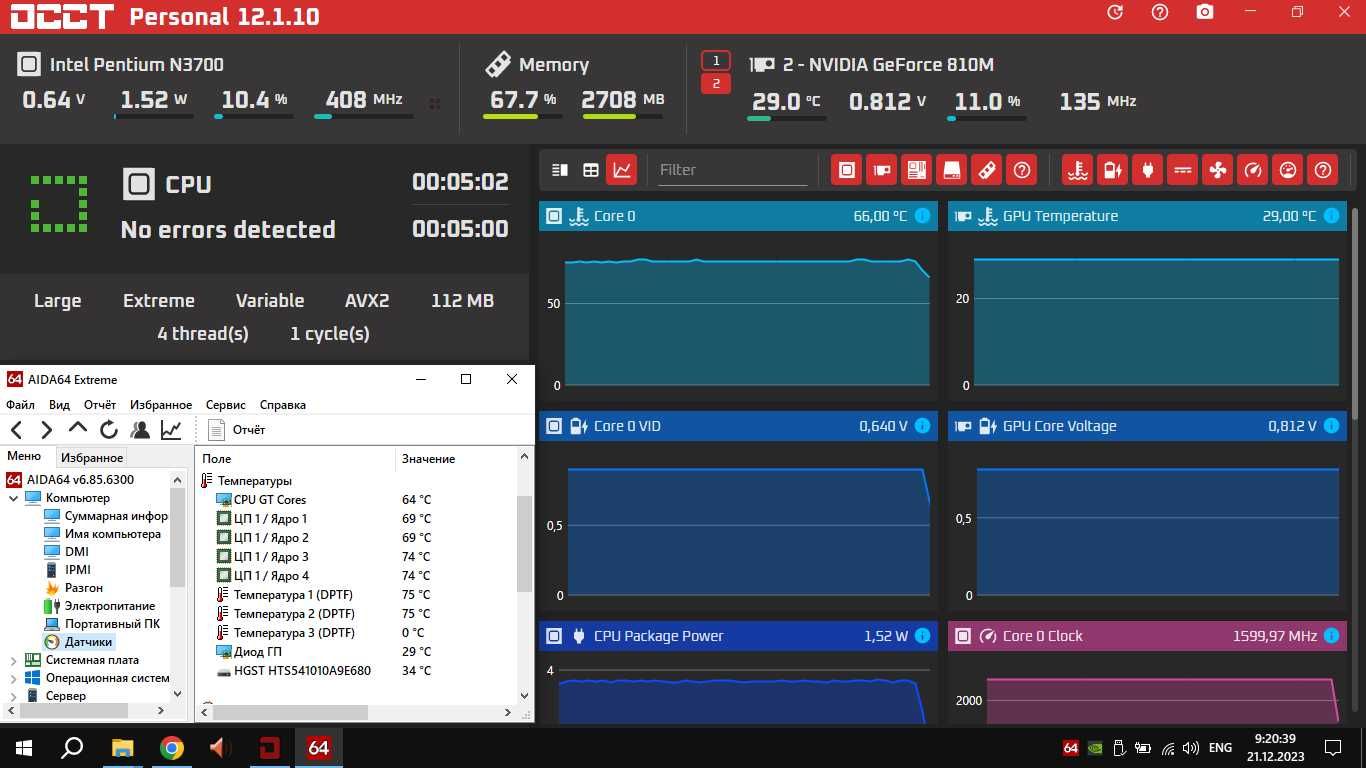Expand the Системная плата tree node
The width and height of the screenshot is (1366, 768).
[x=13, y=660]
